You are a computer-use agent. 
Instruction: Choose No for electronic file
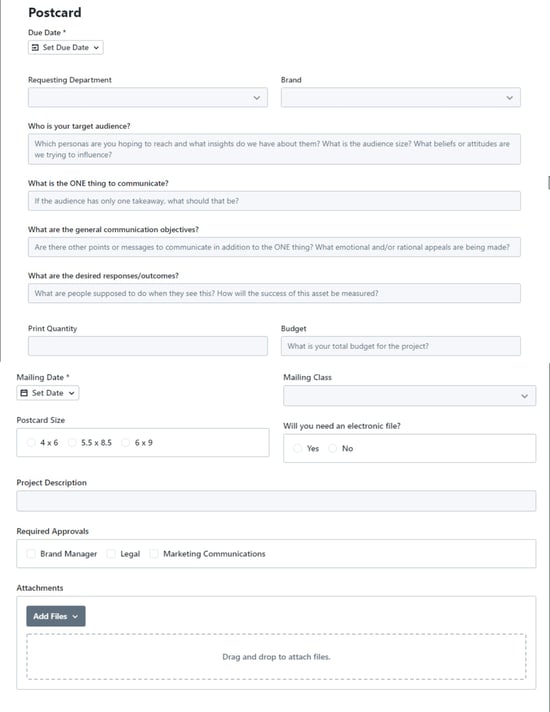coord(332,448)
